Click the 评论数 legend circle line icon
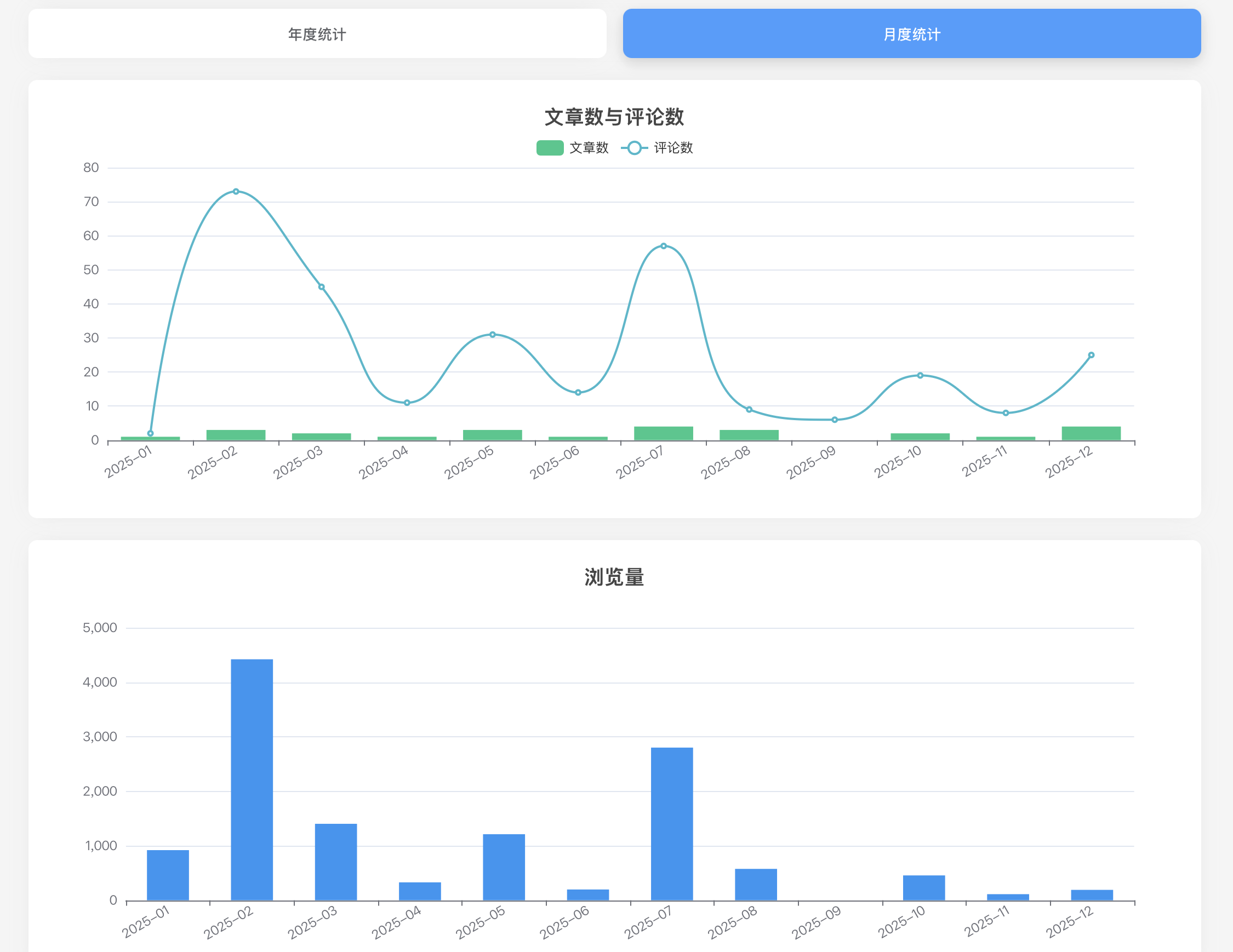Image resolution: width=1233 pixels, height=952 pixels. (634, 148)
